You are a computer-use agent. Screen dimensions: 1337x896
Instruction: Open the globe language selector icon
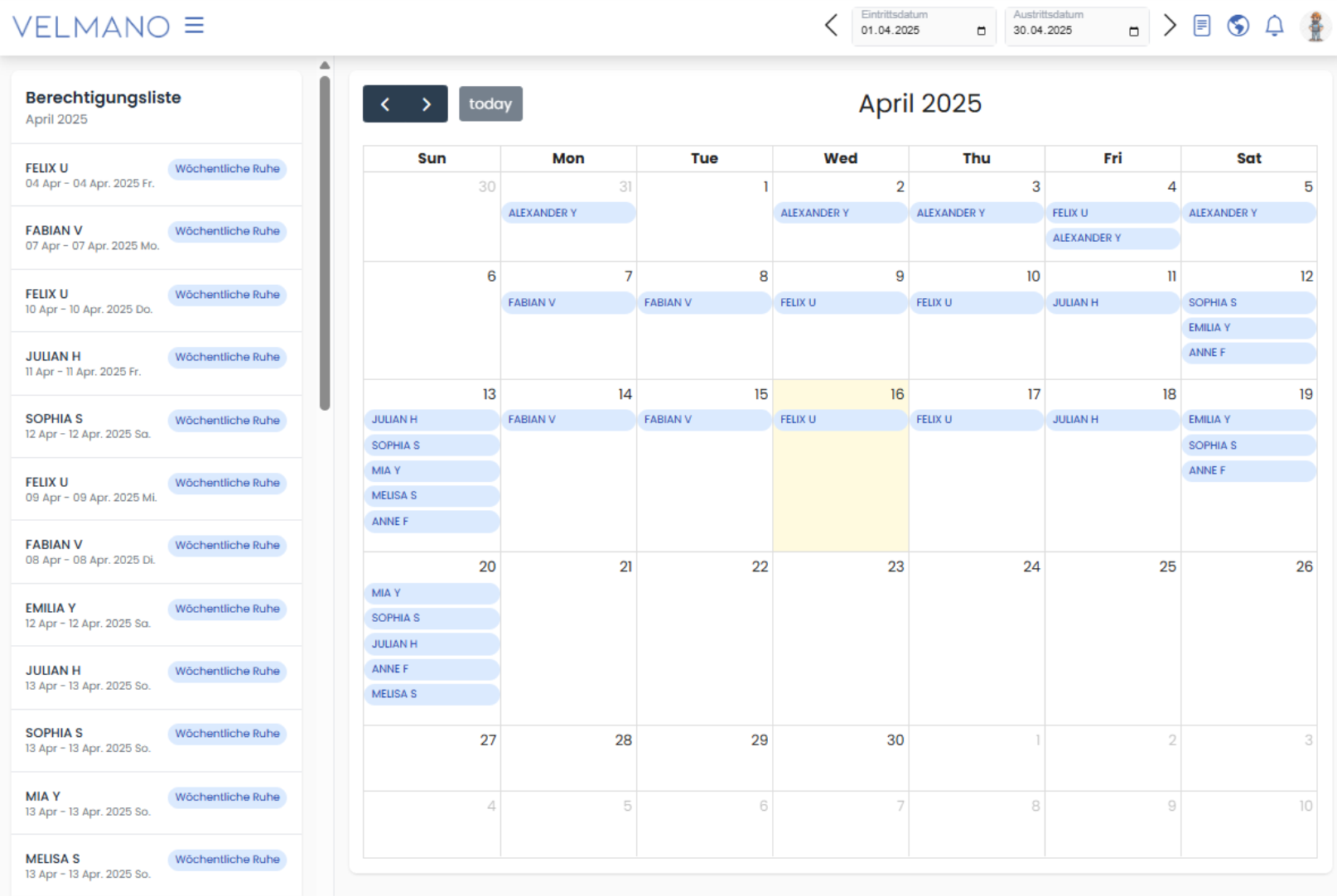1238,26
